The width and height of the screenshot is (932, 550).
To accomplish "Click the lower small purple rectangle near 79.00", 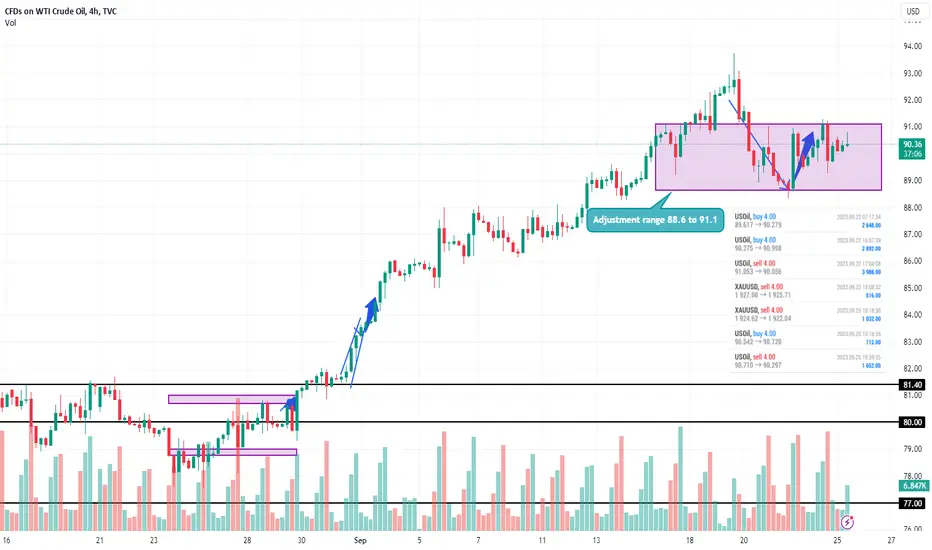I will (232, 452).
